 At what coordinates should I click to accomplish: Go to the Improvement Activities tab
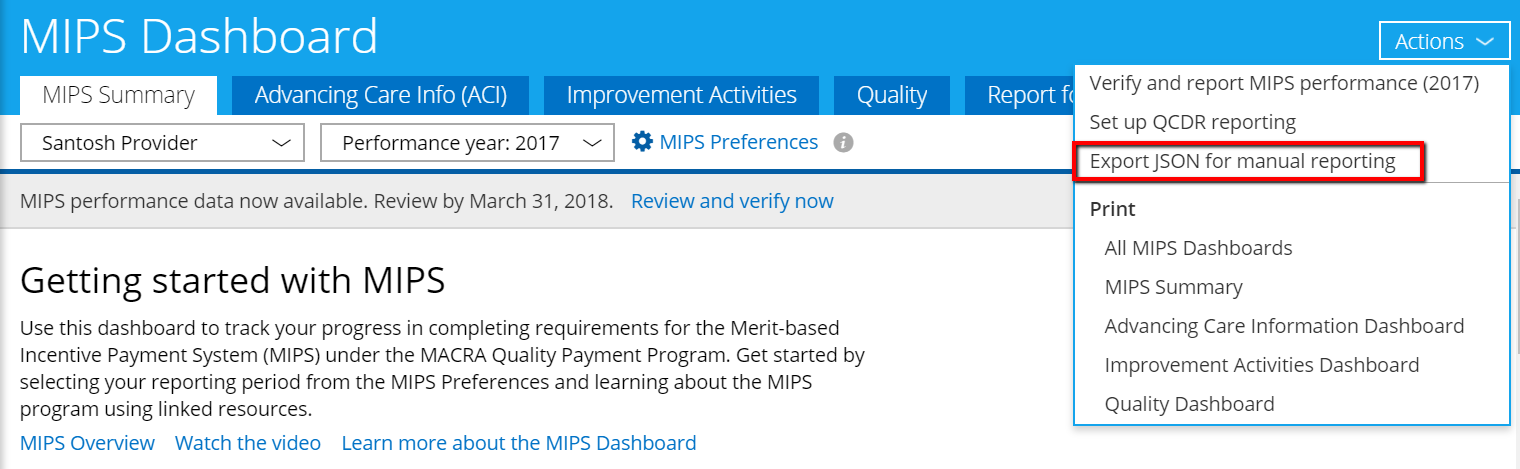(681, 95)
